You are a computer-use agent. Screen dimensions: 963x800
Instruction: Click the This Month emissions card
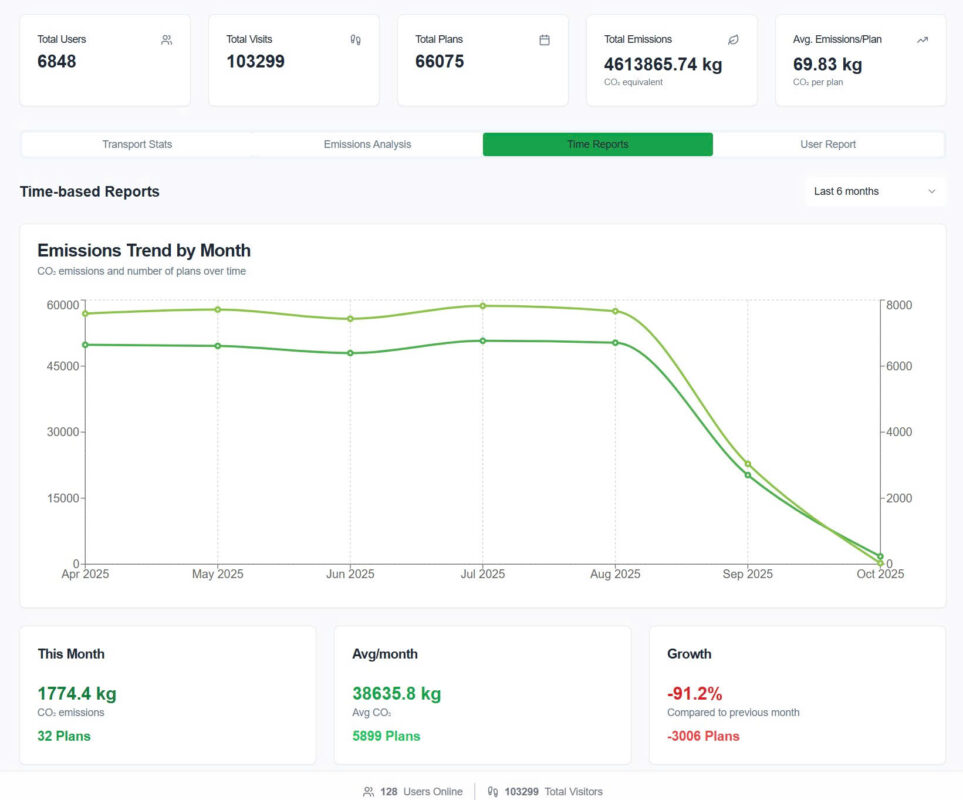click(167, 694)
